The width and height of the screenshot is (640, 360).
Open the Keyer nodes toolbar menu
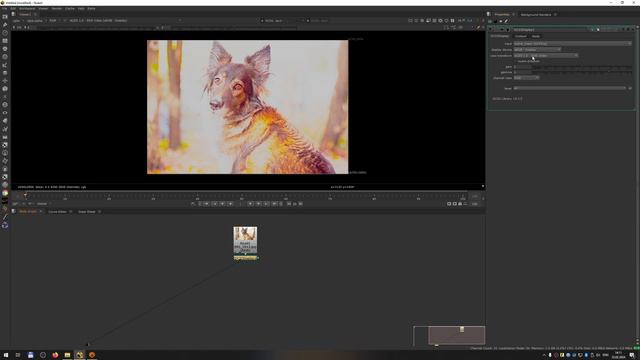point(5,65)
